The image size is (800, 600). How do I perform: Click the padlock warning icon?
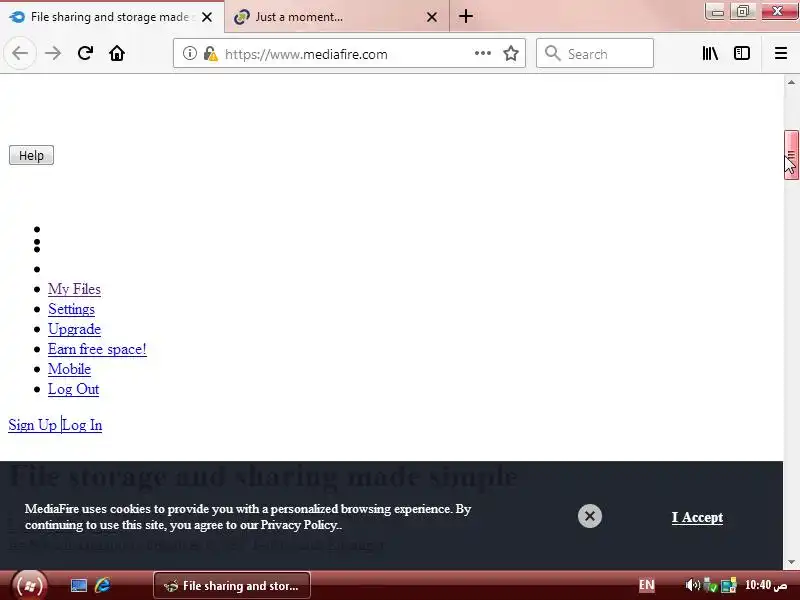click(x=210, y=53)
